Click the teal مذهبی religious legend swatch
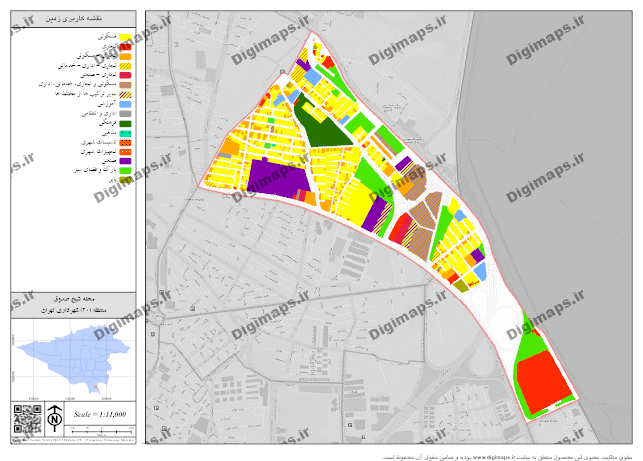The height and width of the screenshot is (461, 643). coord(125,133)
